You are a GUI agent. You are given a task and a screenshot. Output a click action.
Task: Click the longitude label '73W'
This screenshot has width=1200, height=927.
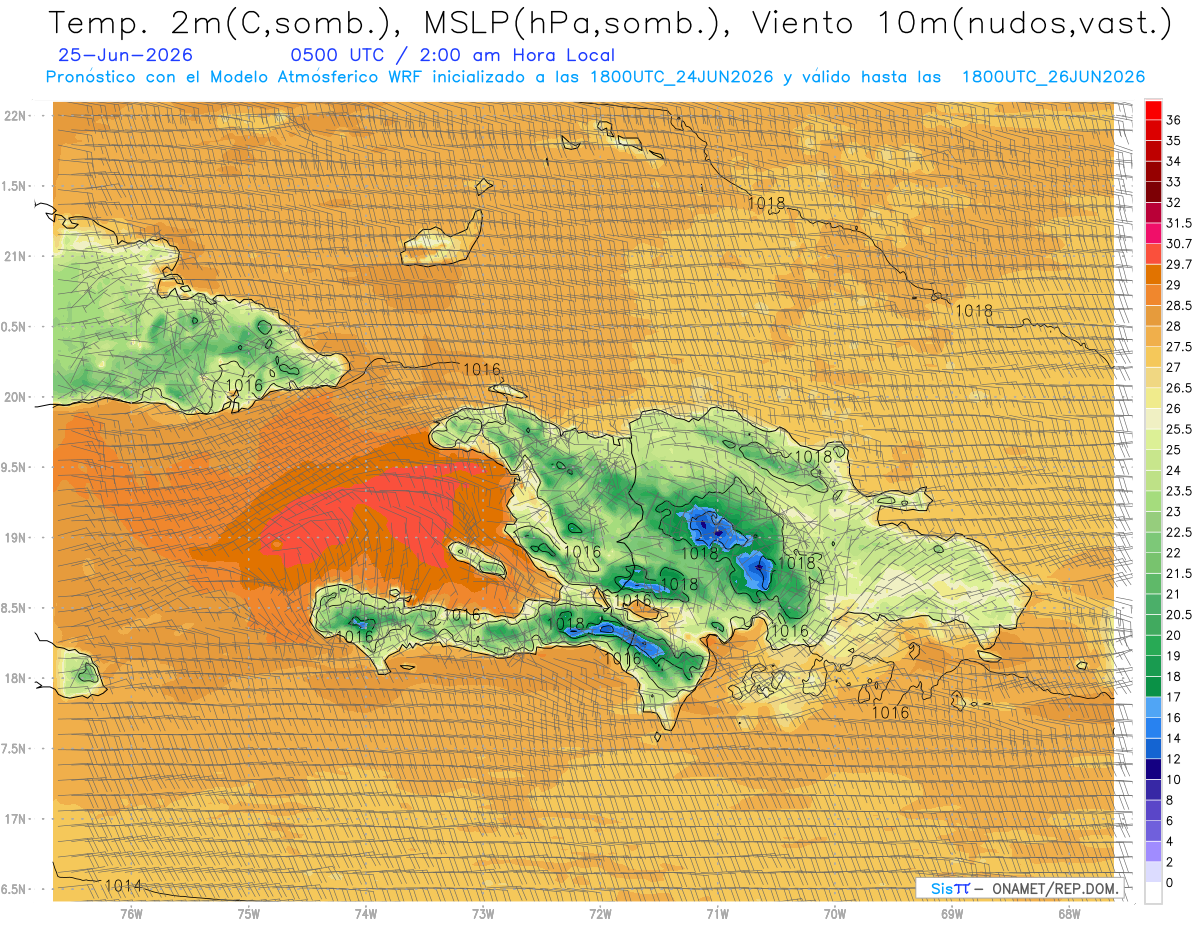coord(483,914)
